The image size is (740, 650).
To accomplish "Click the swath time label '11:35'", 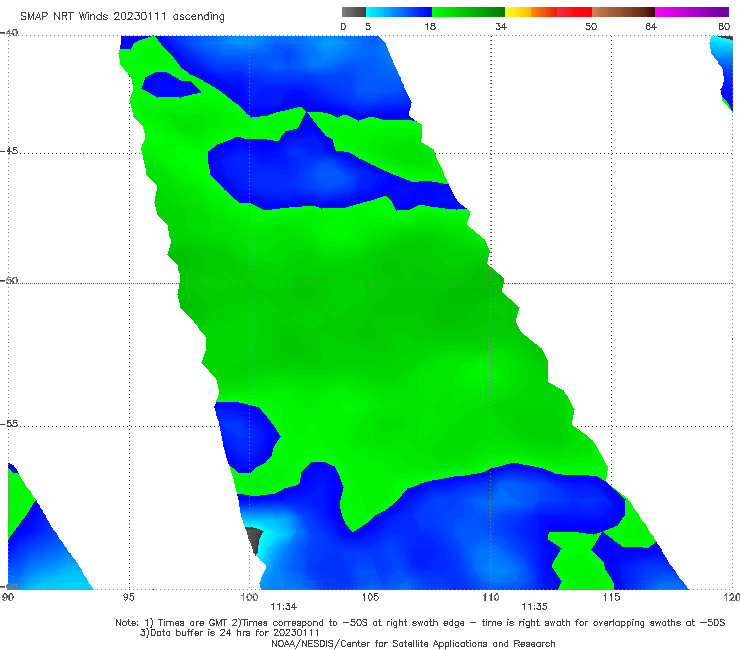I will click(534, 607).
